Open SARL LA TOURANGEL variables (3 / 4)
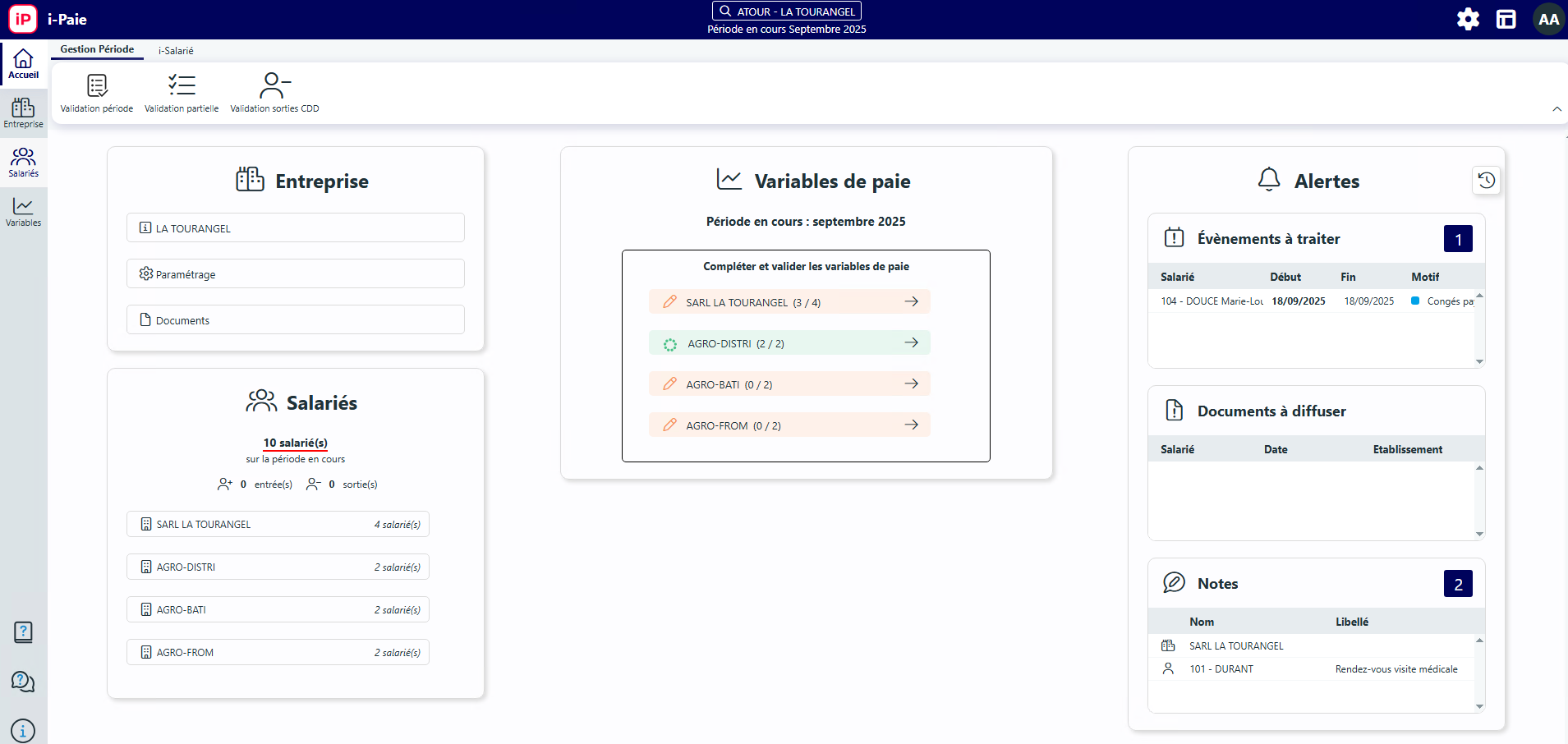 click(x=789, y=301)
